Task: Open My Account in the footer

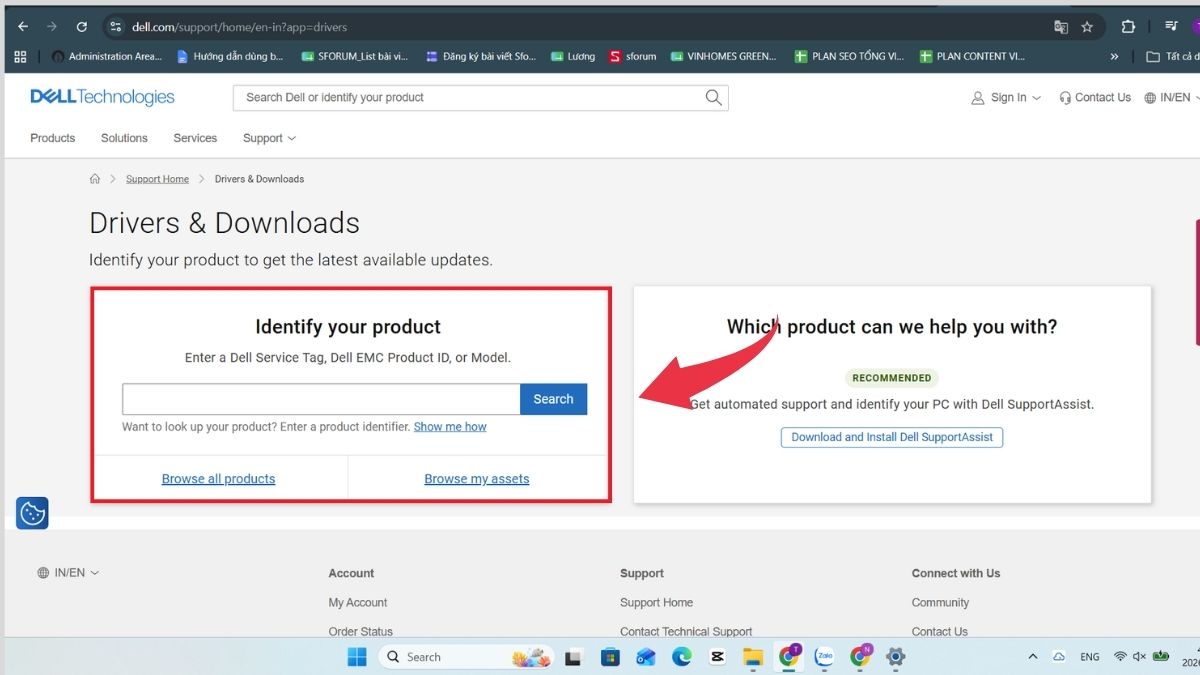Action: (358, 602)
